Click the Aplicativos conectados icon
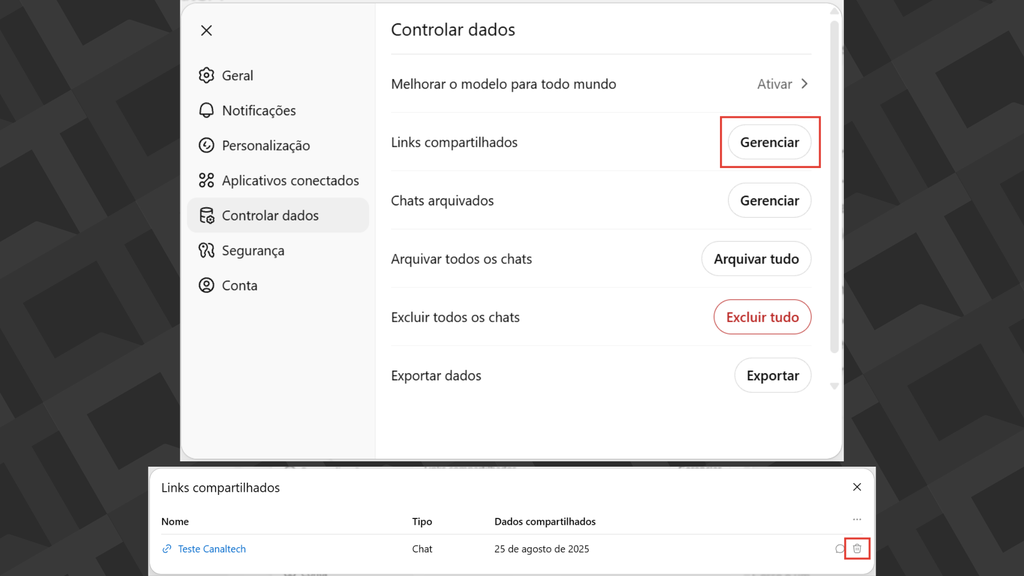Image resolution: width=1024 pixels, height=576 pixels. pos(206,180)
